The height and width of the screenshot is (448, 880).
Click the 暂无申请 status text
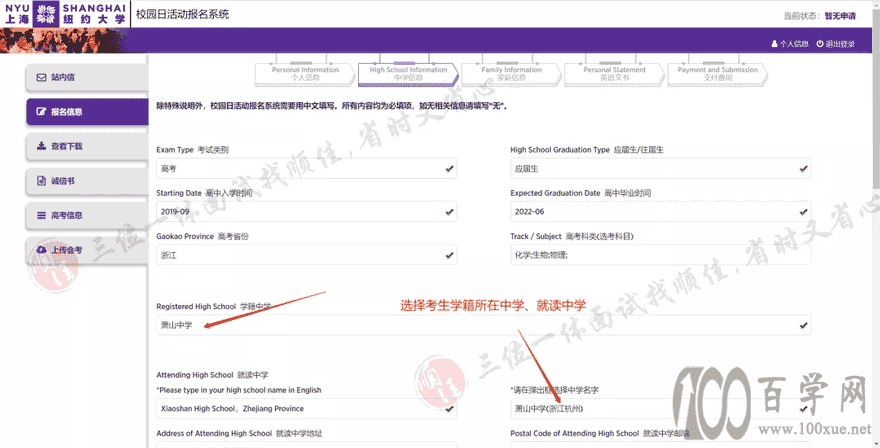[x=840, y=16]
